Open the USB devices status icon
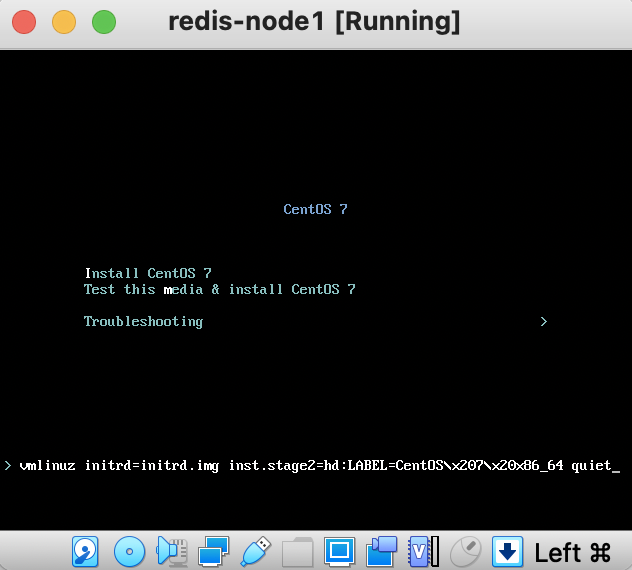Screen dimensions: 632x570 256,551
